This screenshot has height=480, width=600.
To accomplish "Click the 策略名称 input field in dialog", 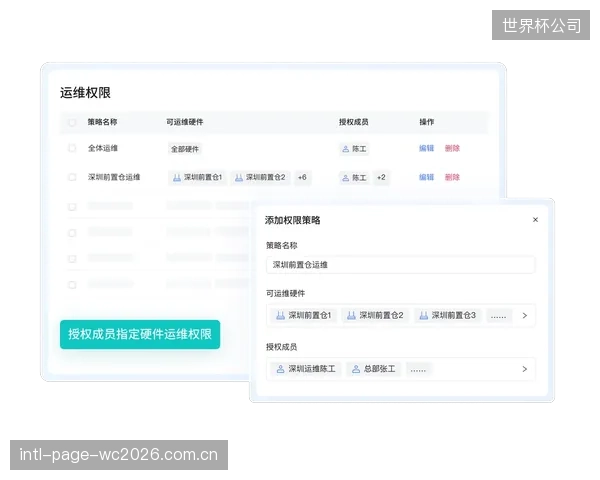I will [x=400, y=264].
